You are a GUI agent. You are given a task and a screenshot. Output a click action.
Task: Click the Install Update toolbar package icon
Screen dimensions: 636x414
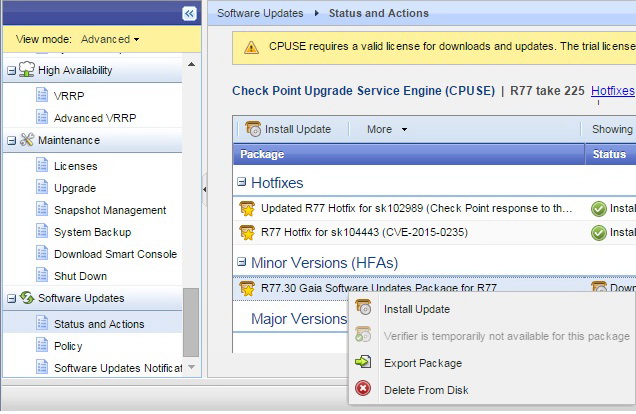tap(253, 129)
